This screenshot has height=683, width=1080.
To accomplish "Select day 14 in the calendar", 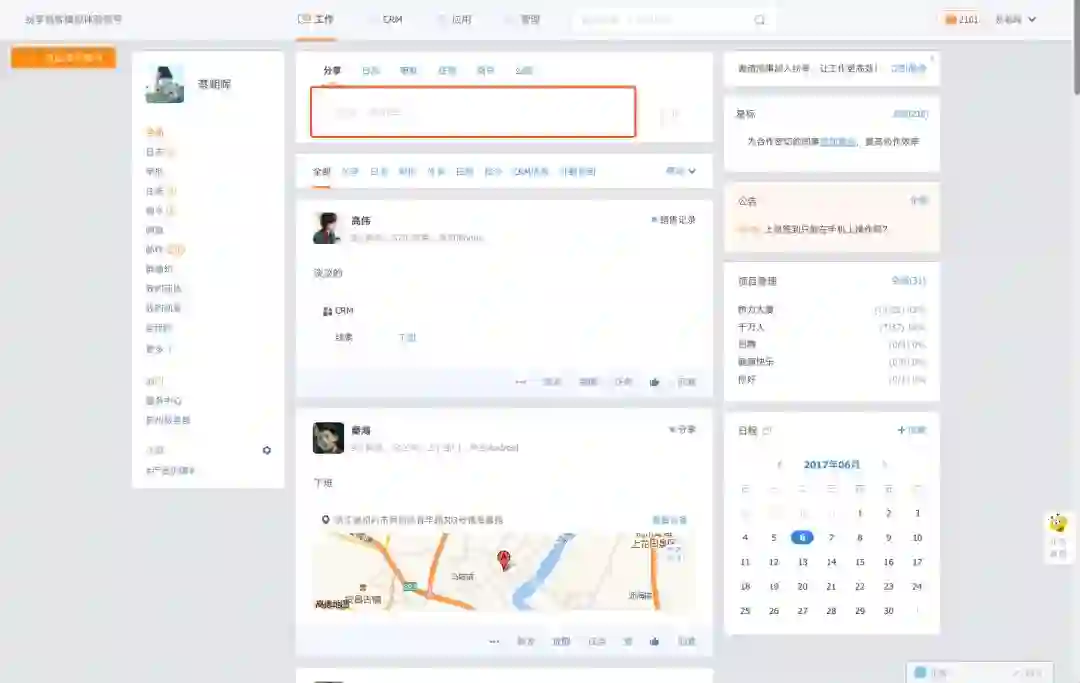I will pyautogui.click(x=831, y=563).
